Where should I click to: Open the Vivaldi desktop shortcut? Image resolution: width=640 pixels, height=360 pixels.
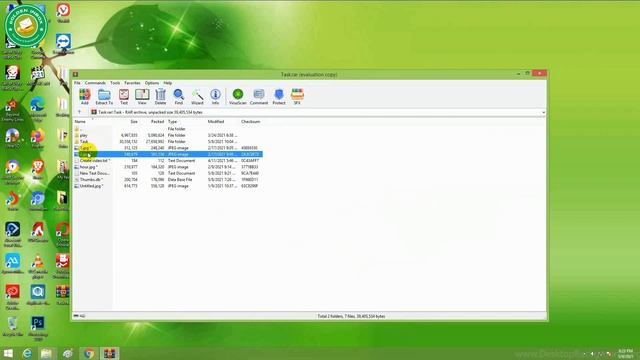point(63,13)
